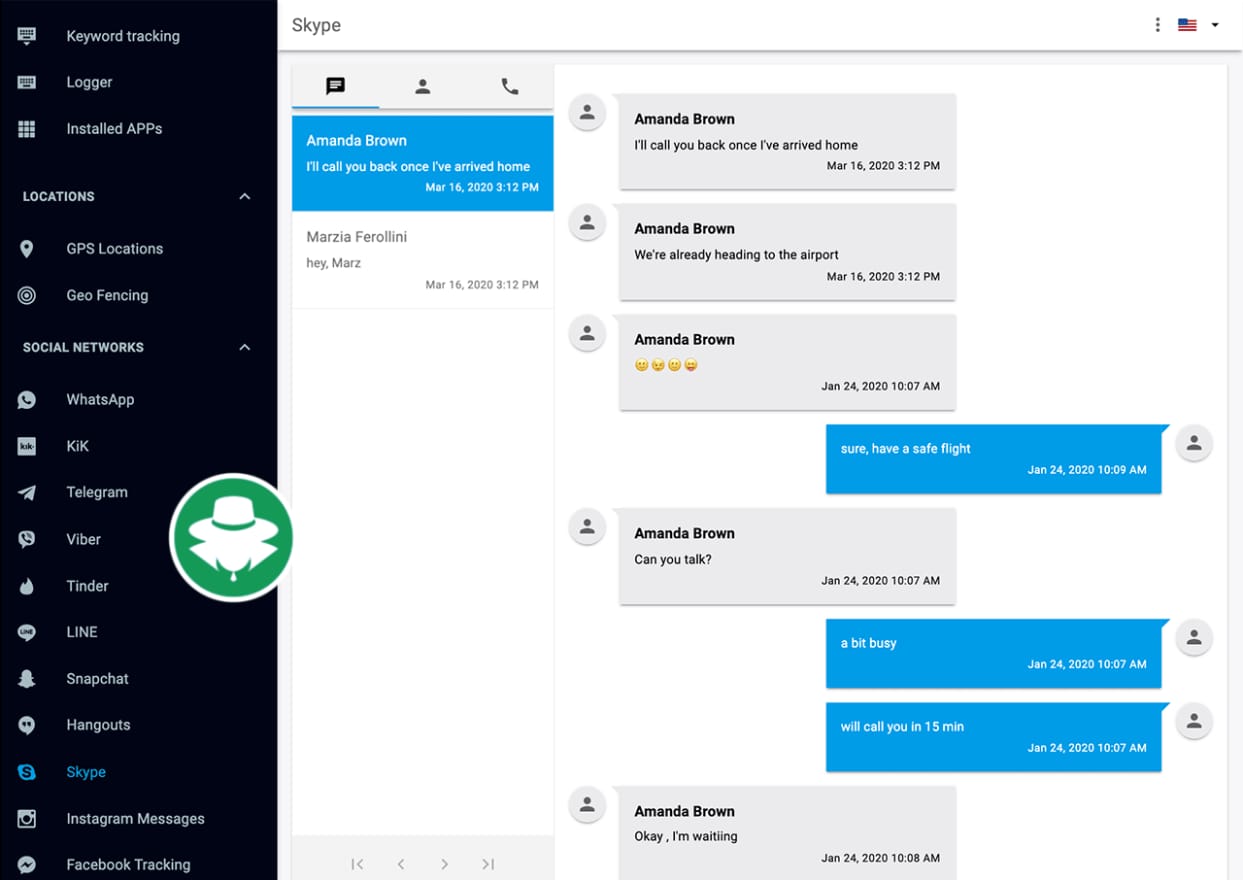Select the Telegram icon in the sidebar
Screen dimensions: 1243x880
(x=27, y=492)
